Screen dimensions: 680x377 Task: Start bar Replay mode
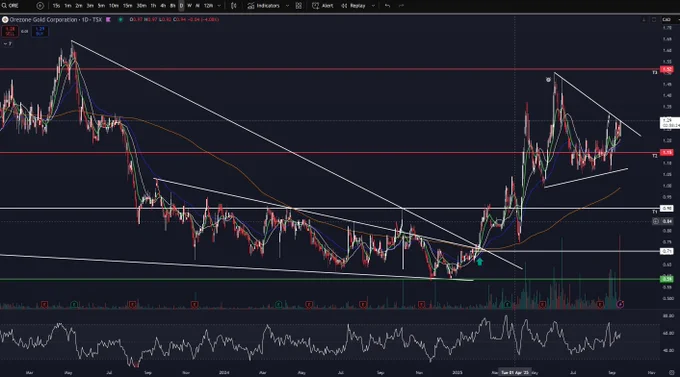pos(353,6)
